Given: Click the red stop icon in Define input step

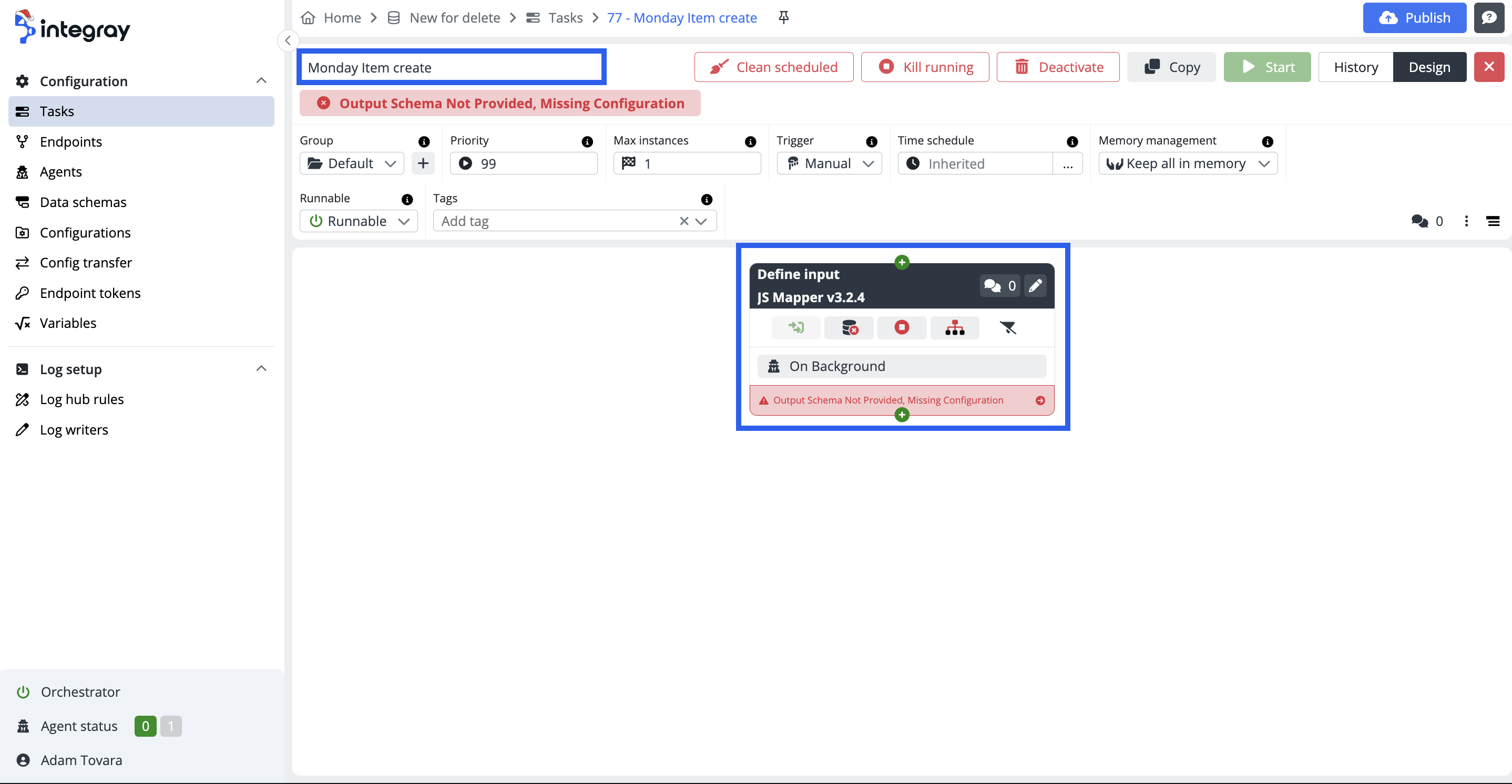Looking at the screenshot, I should (x=902, y=327).
